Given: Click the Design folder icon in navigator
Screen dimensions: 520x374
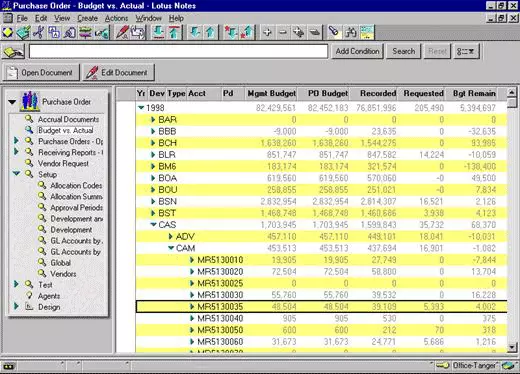Looking at the screenshot, I should 29,307.
